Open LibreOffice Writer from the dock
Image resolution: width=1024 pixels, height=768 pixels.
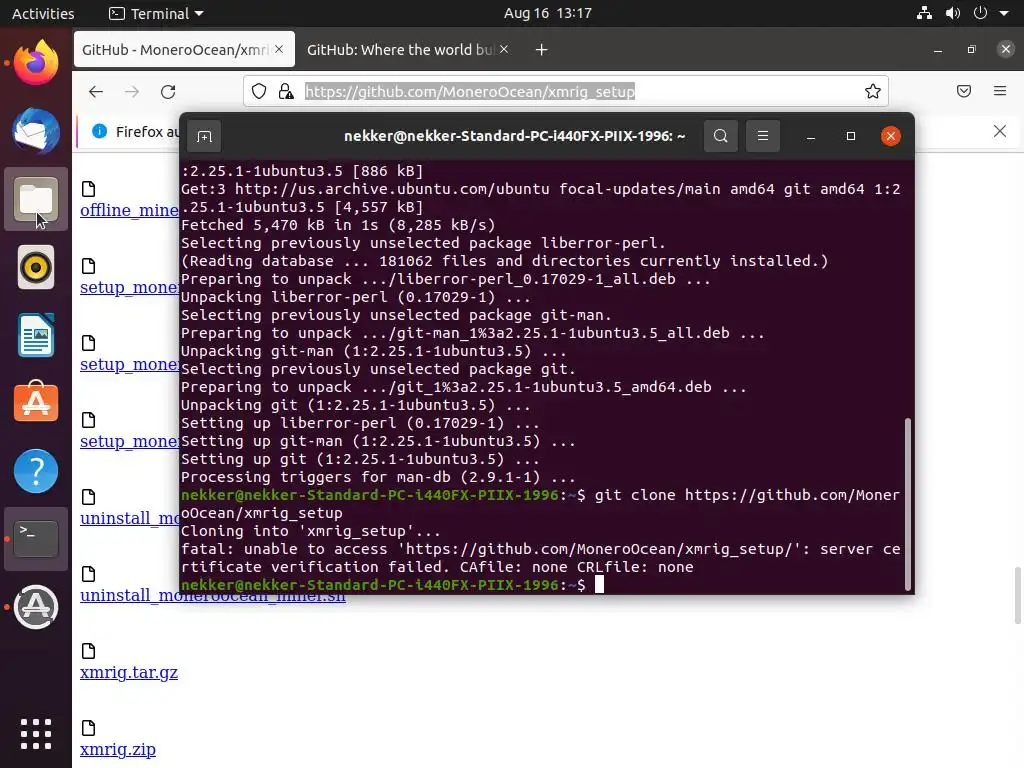pos(36,335)
